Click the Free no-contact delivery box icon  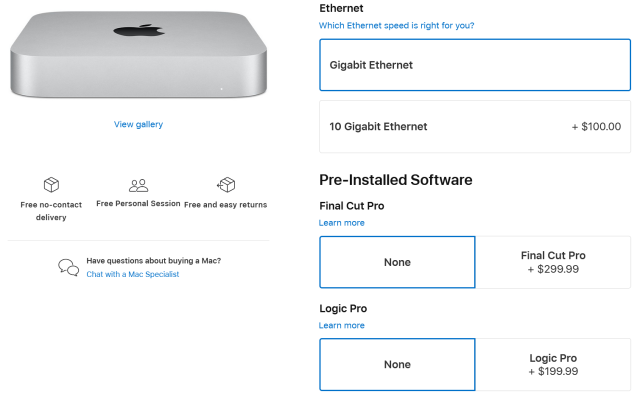(x=51, y=185)
